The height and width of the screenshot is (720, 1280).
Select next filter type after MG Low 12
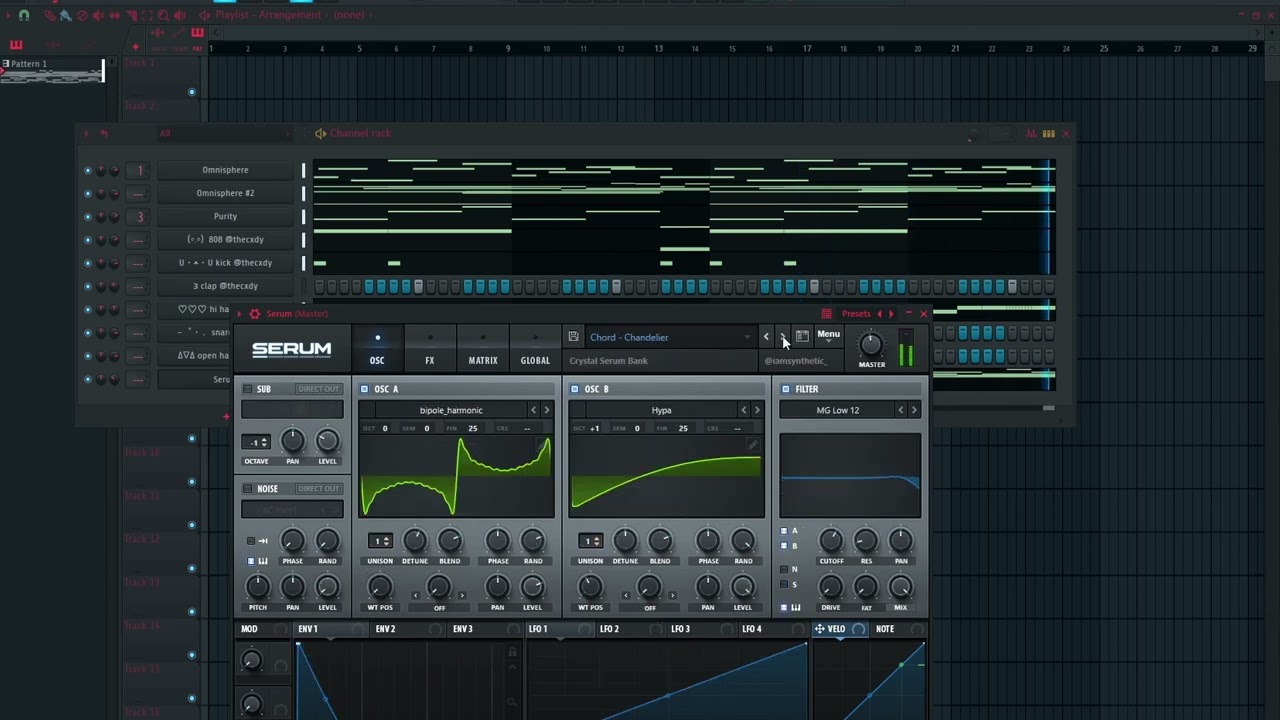click(x=913, y=410)
